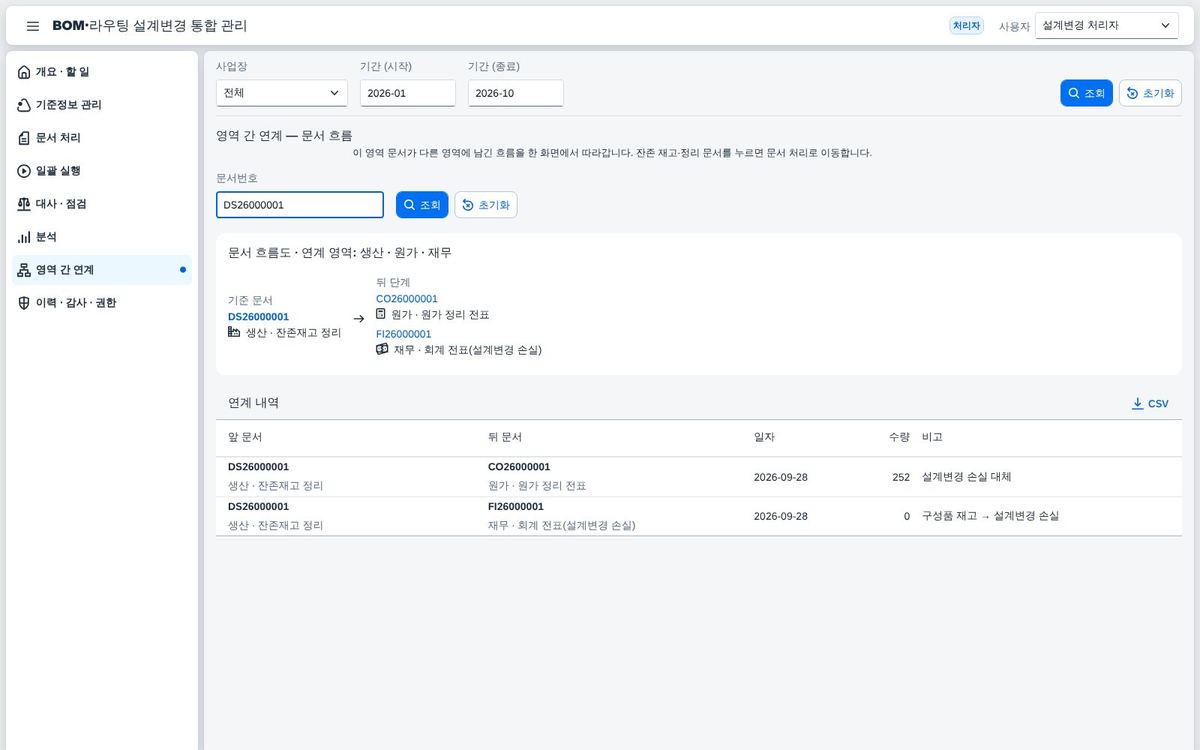Click the 앞 문서 column header
This screenshot has width=1200, height=750.
pyautogui.click(x=245, y=438)
